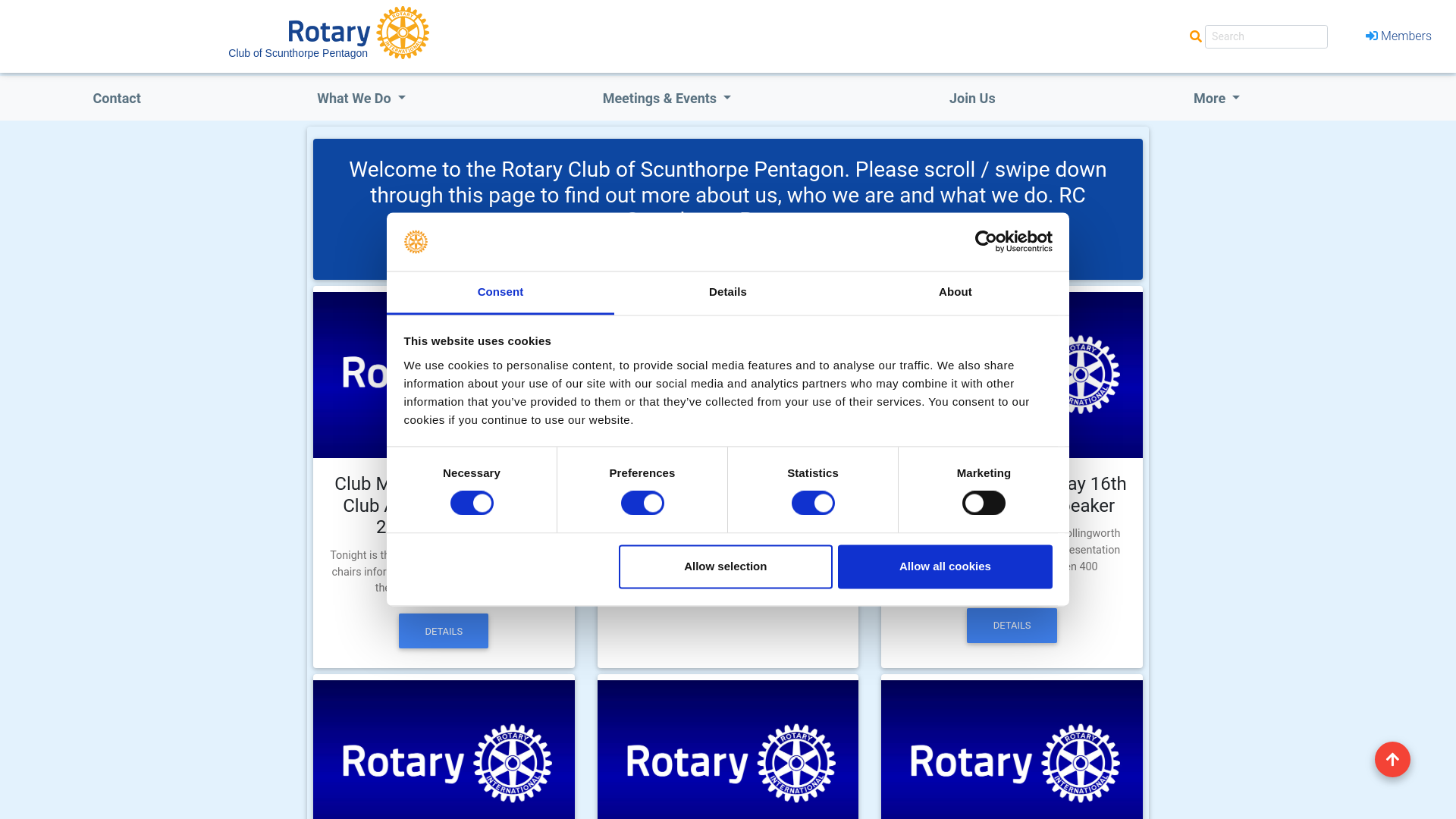Screen dimensions: 1456x819
Task: Expand the What We Do menu
Action: pos(361,99)
